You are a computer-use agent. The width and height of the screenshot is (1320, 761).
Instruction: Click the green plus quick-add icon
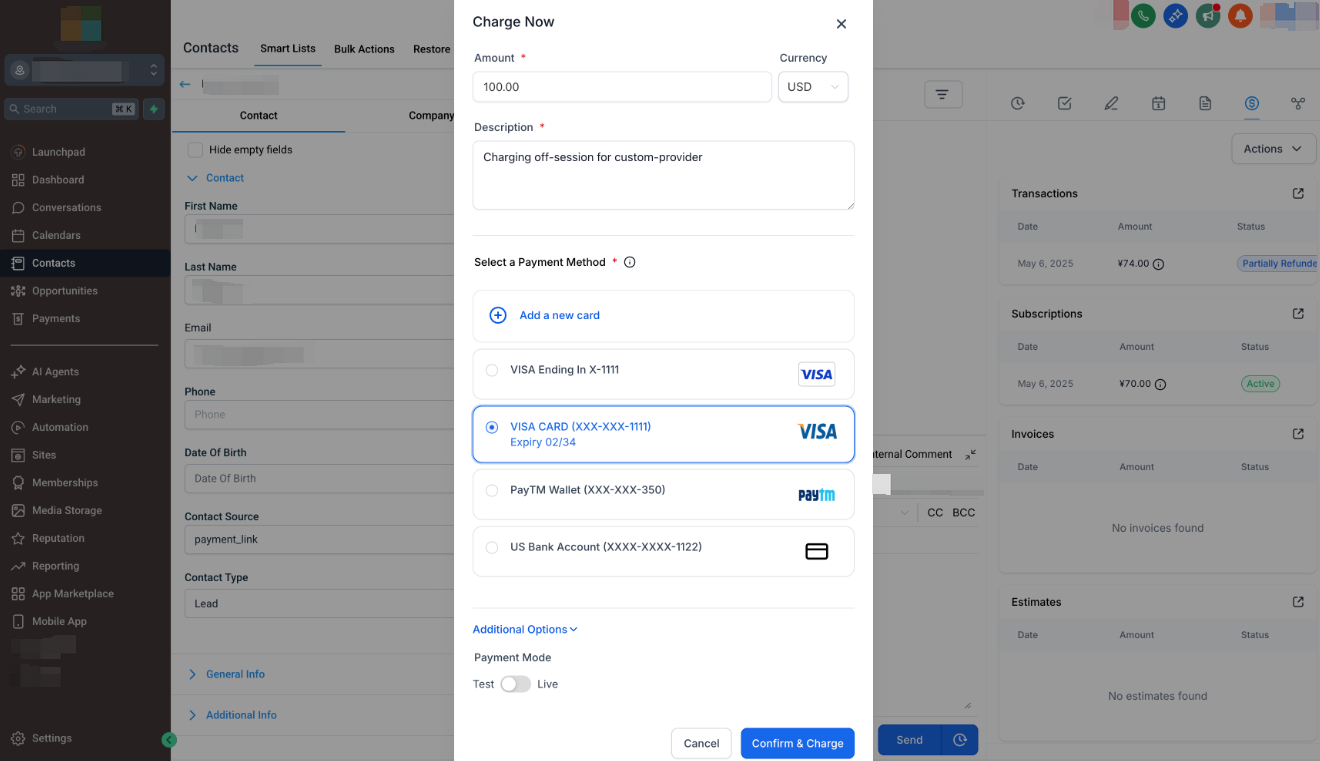(153, 109)
